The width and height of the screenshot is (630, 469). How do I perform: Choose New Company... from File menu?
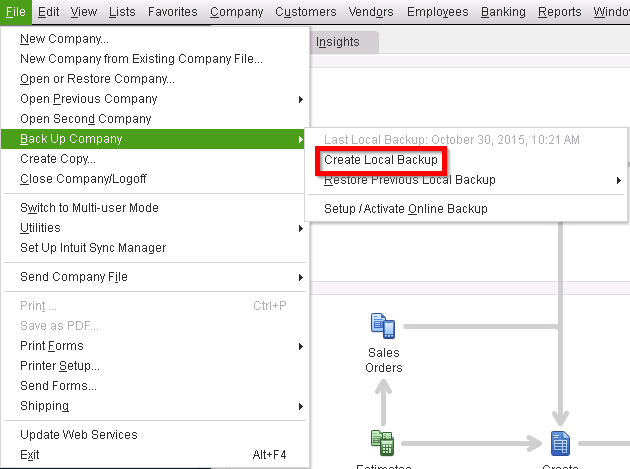coord(155,39)
